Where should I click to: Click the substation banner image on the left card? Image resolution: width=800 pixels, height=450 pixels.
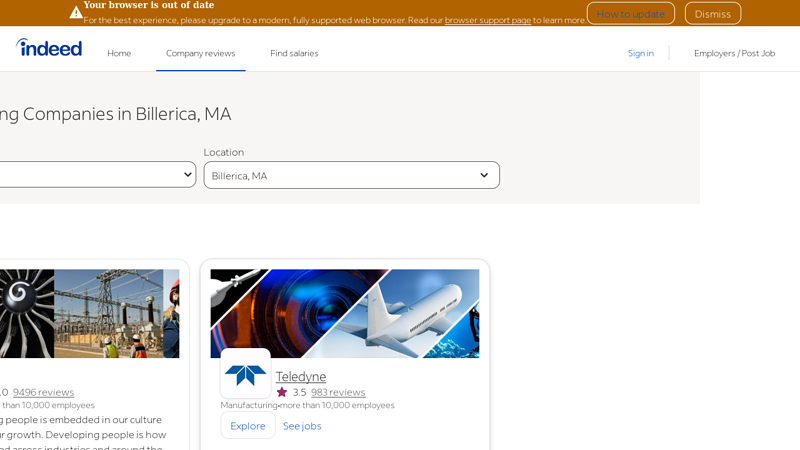[x=90, y=313]
